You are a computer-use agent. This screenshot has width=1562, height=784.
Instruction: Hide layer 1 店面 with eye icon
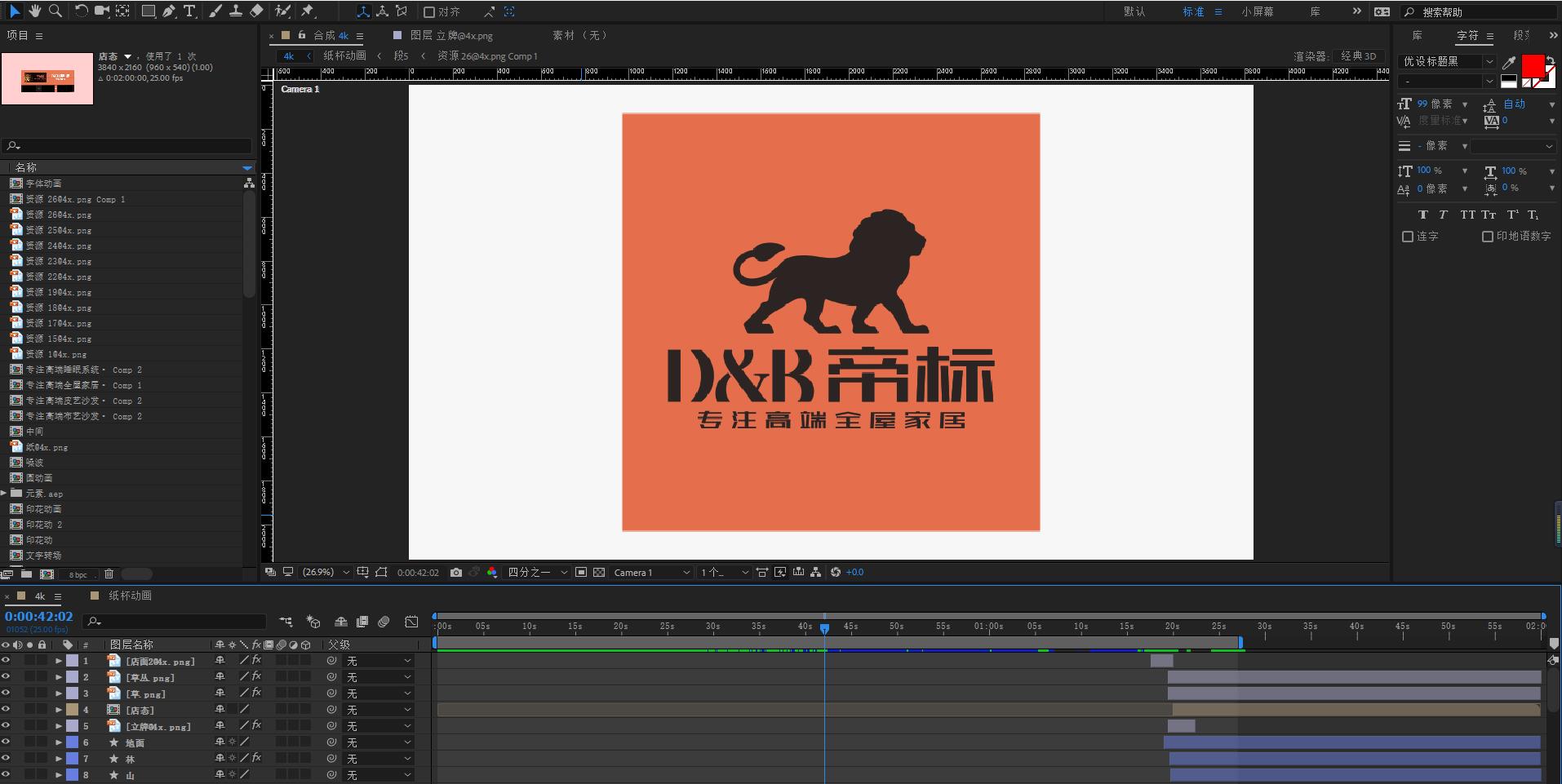[x=6, y=661]
